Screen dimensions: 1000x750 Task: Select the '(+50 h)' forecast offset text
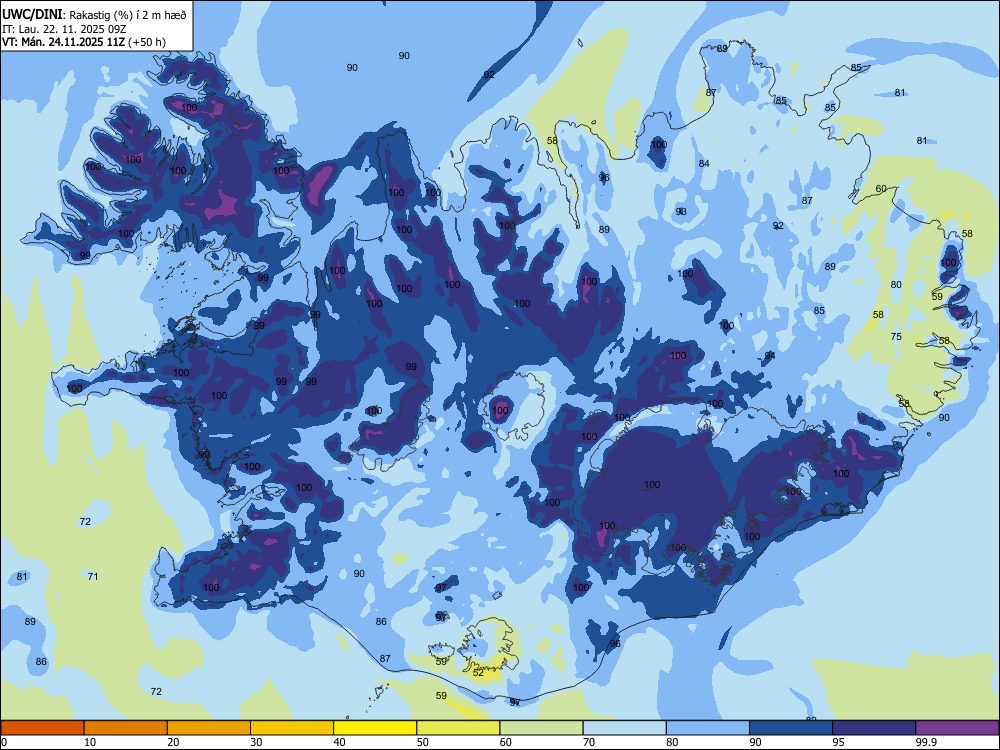click(x=147, y=42)
